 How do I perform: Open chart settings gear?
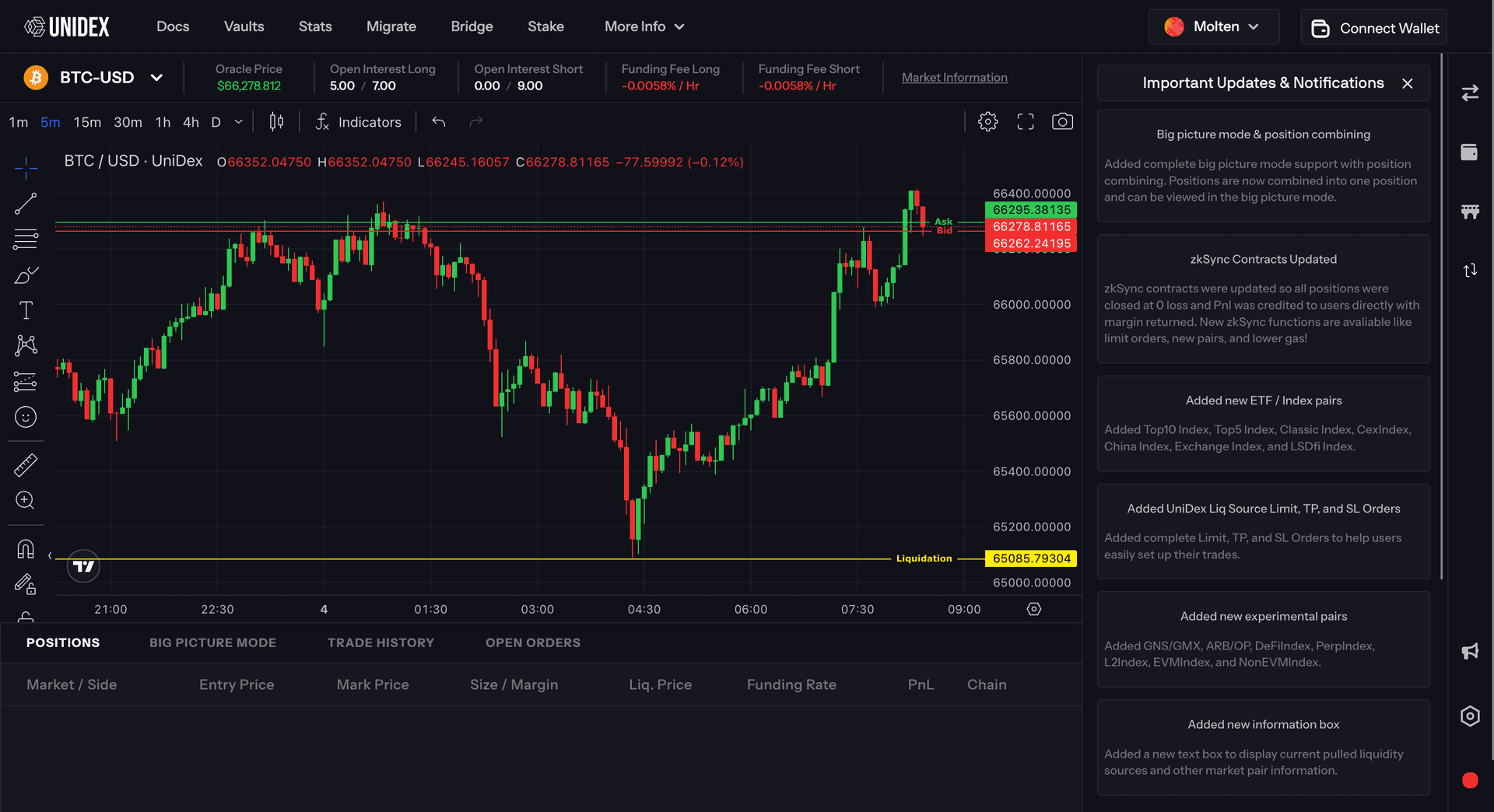point(988,121)
